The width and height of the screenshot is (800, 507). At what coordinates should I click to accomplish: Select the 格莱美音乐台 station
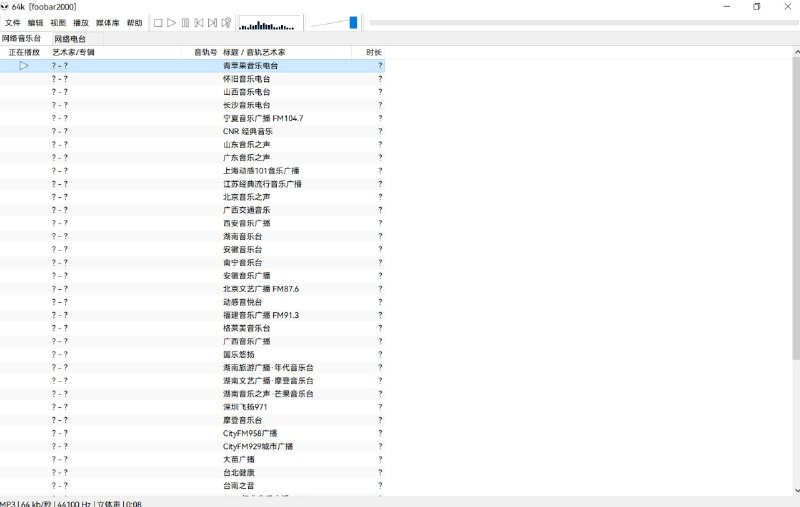[x=192, y=328]
